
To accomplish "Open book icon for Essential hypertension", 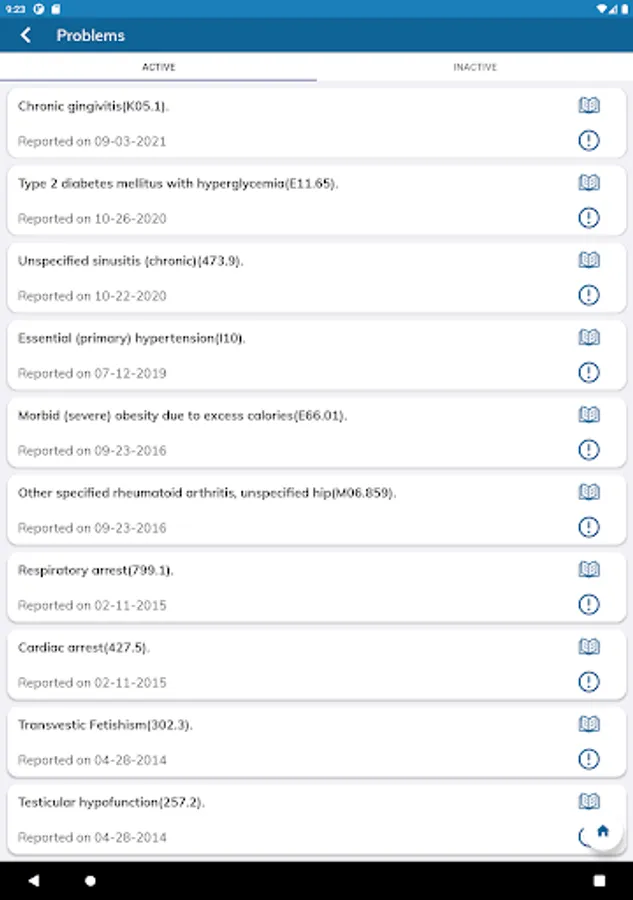I will coord(589,338).
